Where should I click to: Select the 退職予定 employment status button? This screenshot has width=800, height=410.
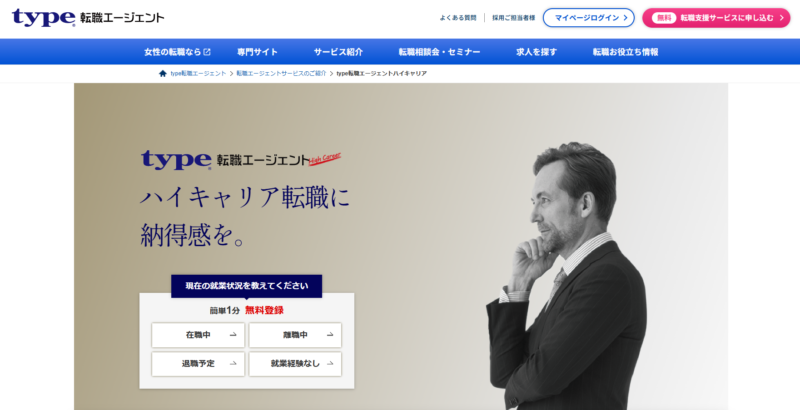198,364
